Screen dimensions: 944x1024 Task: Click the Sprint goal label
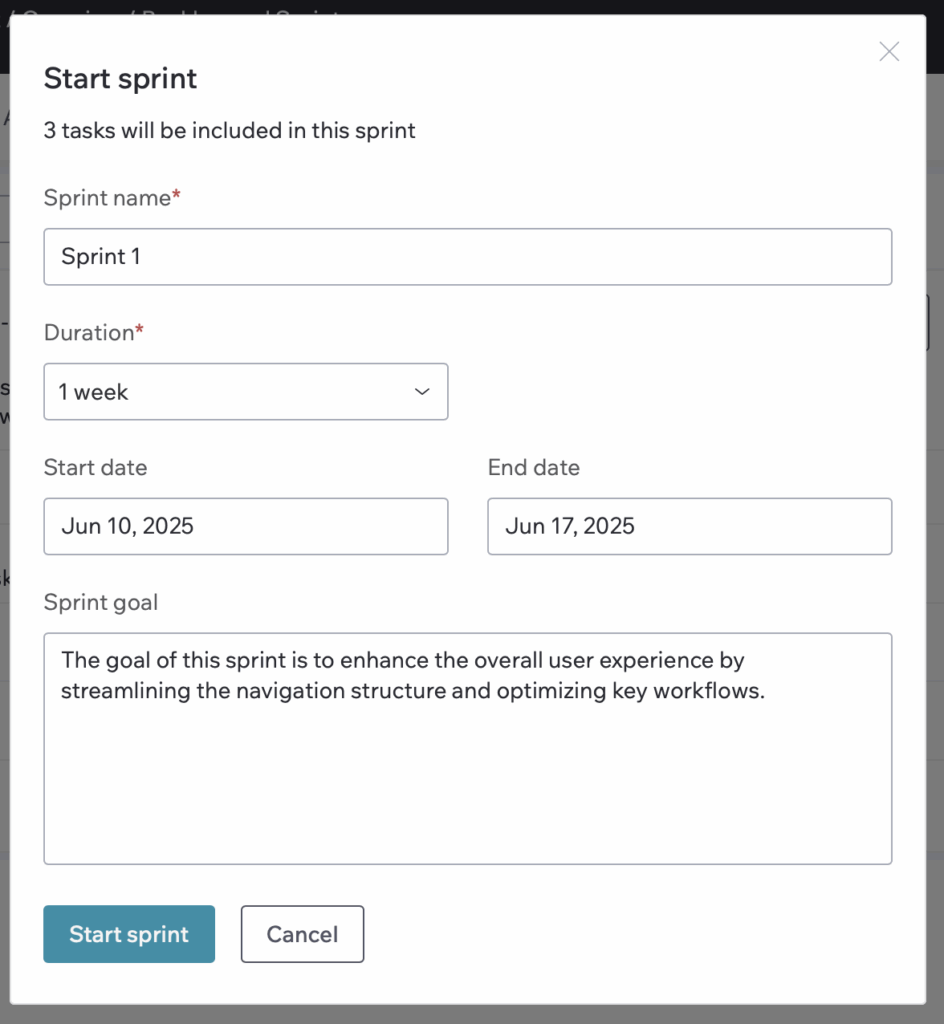[101, 602]
